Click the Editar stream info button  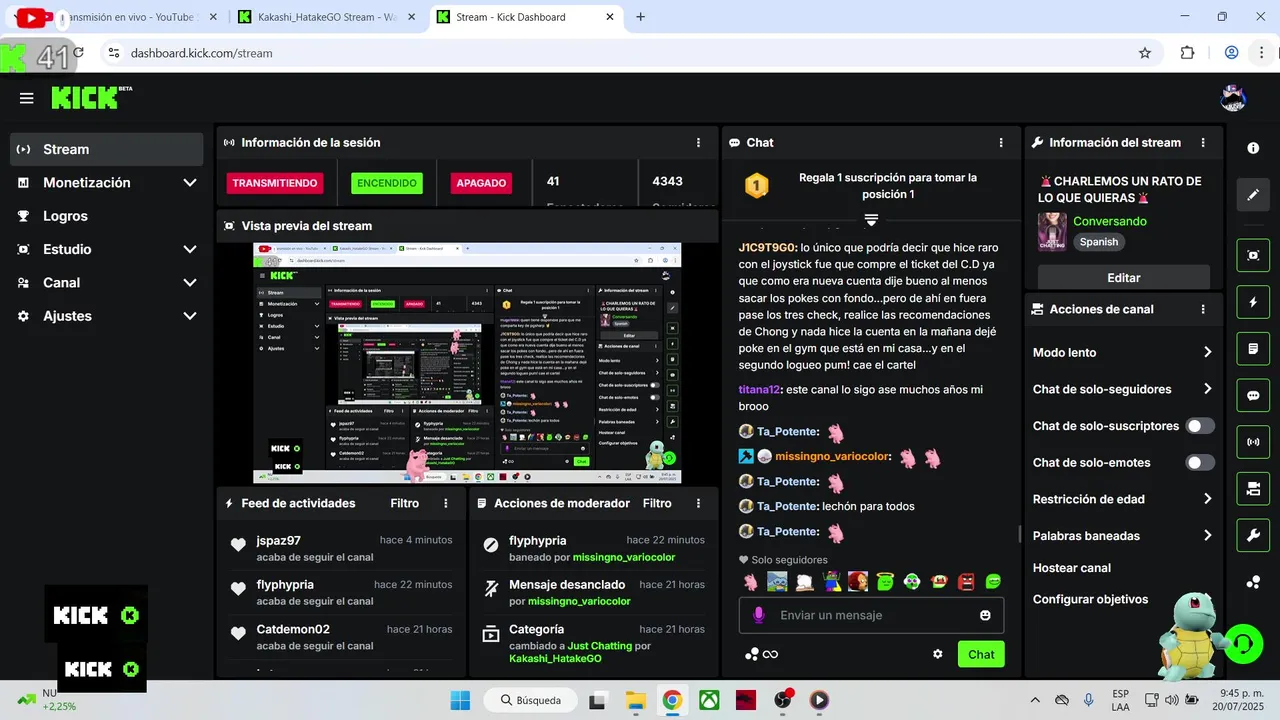(x=1124, y=277)
